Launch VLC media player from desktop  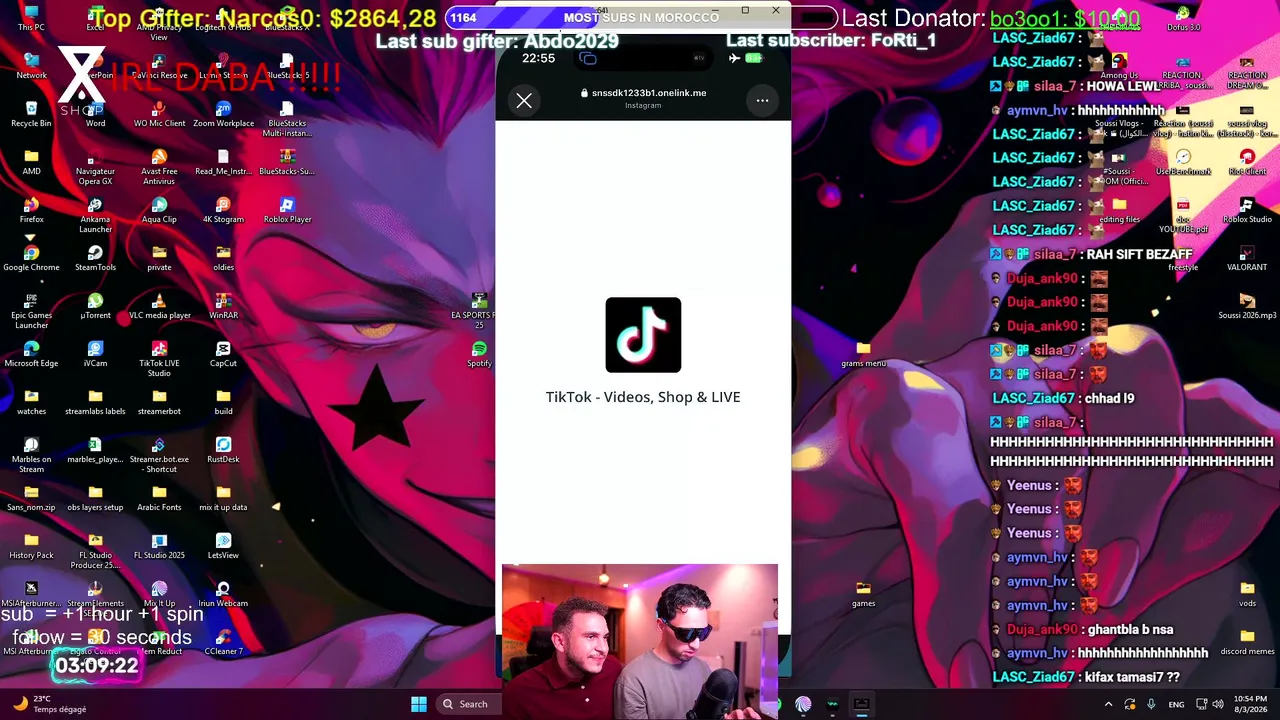(159, 305)
